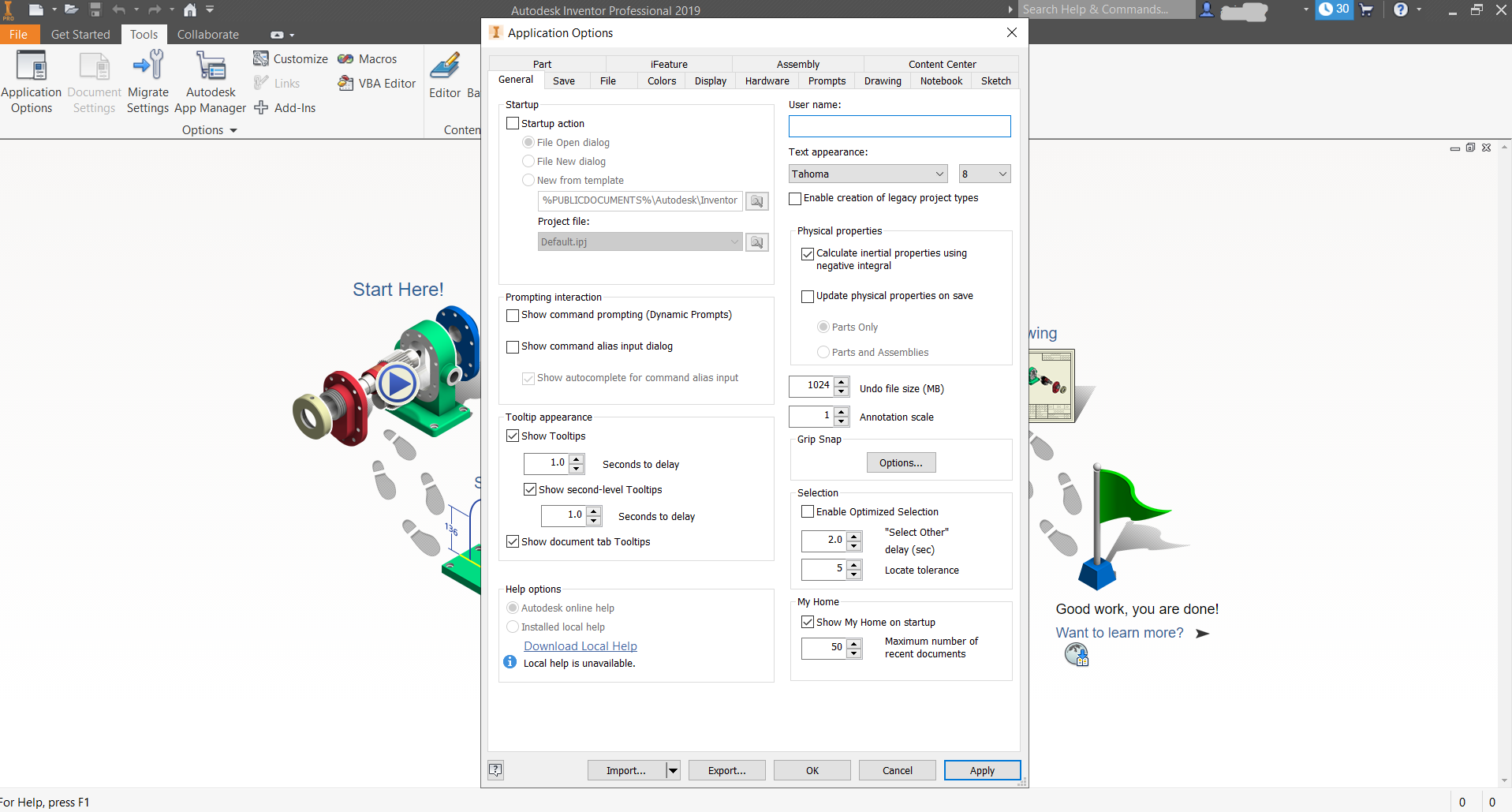Open the Hardware tab
1512x812 pixels.
767,81
